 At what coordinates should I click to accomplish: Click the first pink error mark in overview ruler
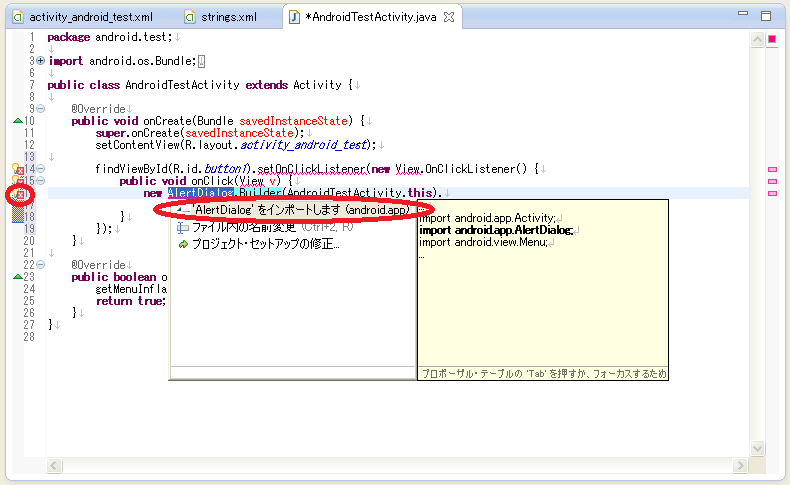[772, 170]
